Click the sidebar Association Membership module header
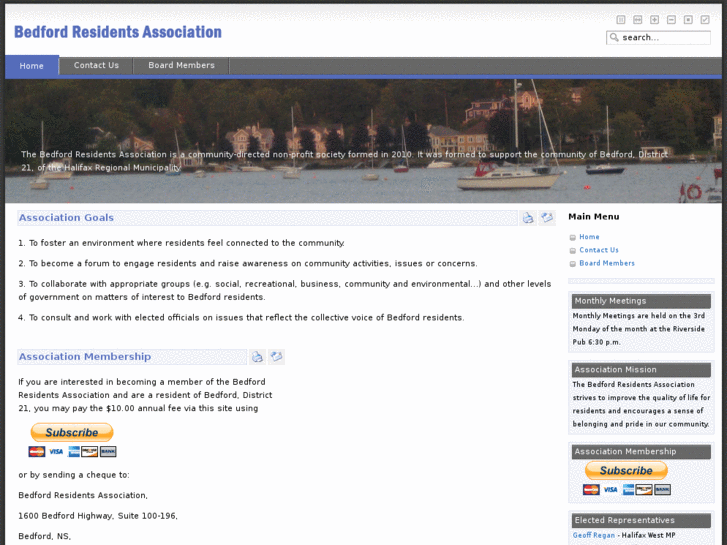Image resolution: width=727 pixels, height=545 pixels. 641,452
